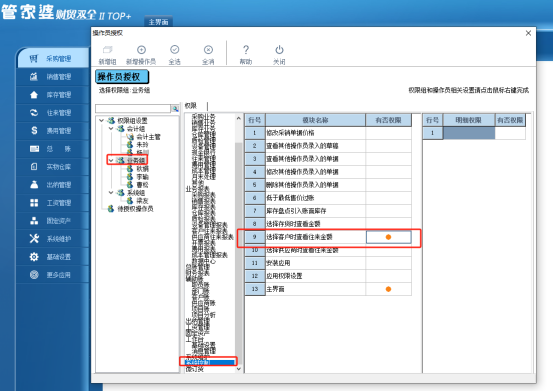Toggle permission for 修改采购单据价格 row 1
554x392 pixels.
click(388, 133)
